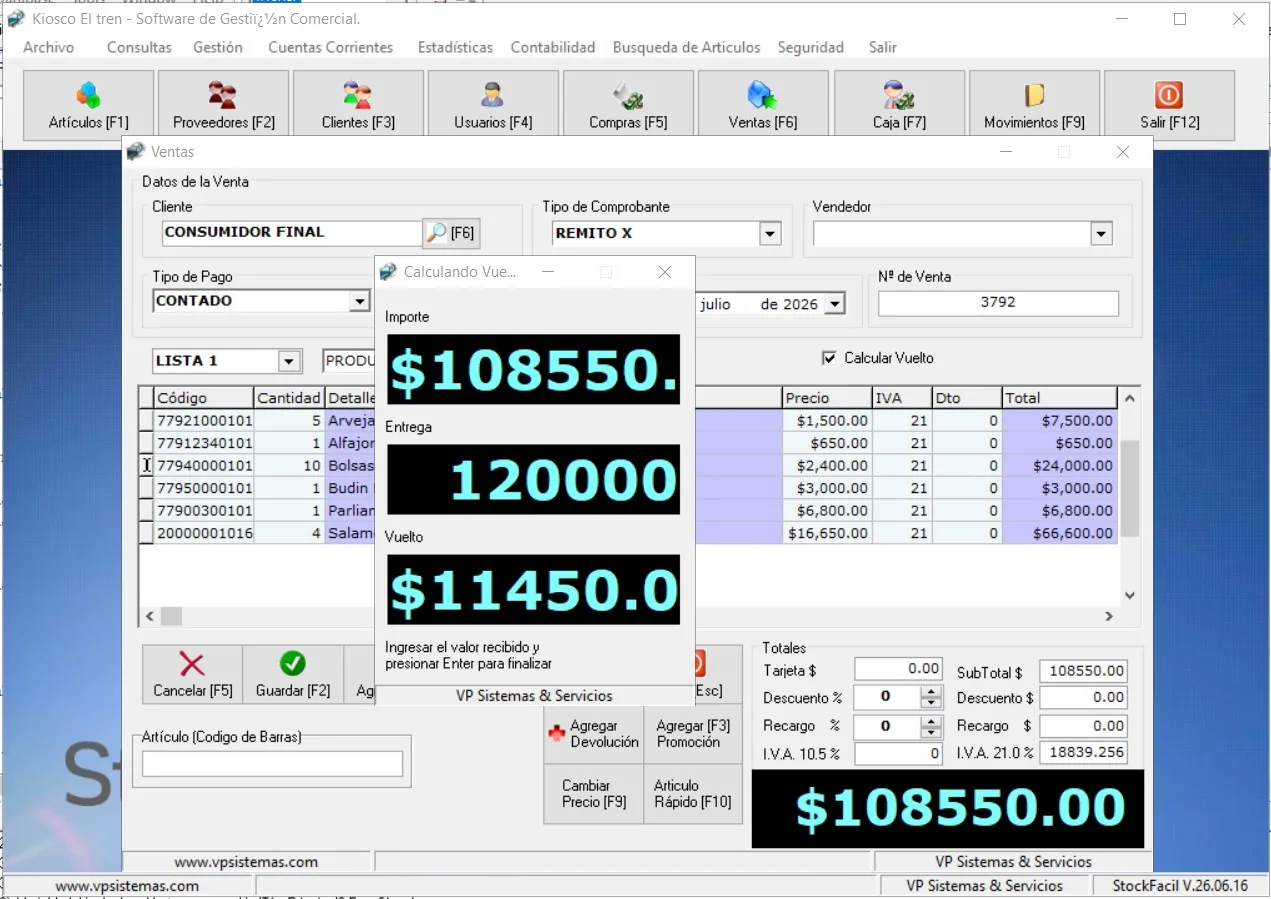Click the Tarjeta $ input field
The image size is (1271, 899).
click(x=898, y=669)
